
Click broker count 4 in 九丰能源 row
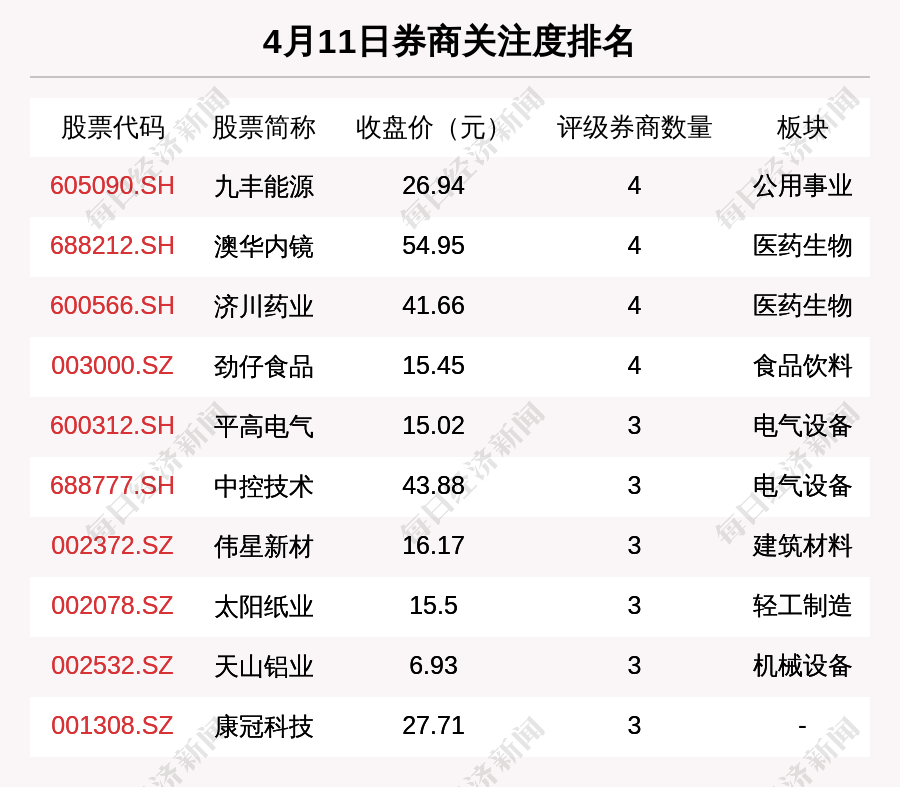tap(634, 185)
